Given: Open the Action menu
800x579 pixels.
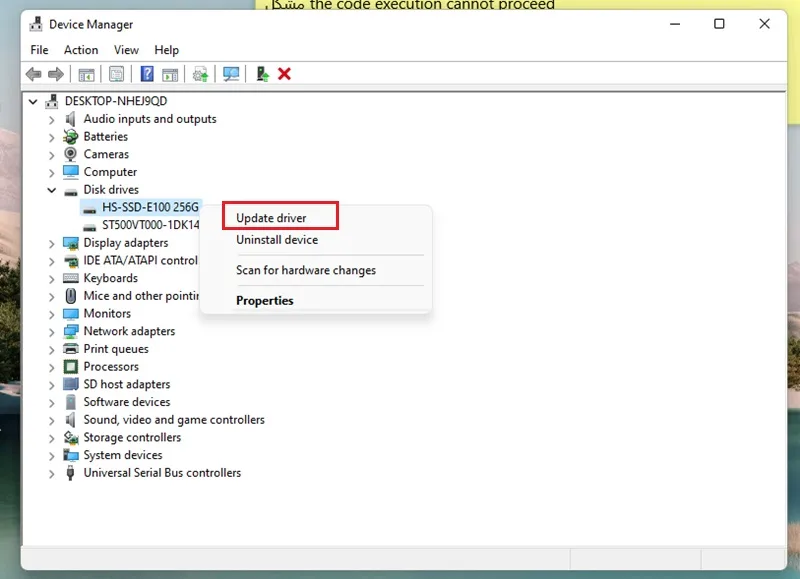Looking at the screenshot, I should tap(81, 50).
